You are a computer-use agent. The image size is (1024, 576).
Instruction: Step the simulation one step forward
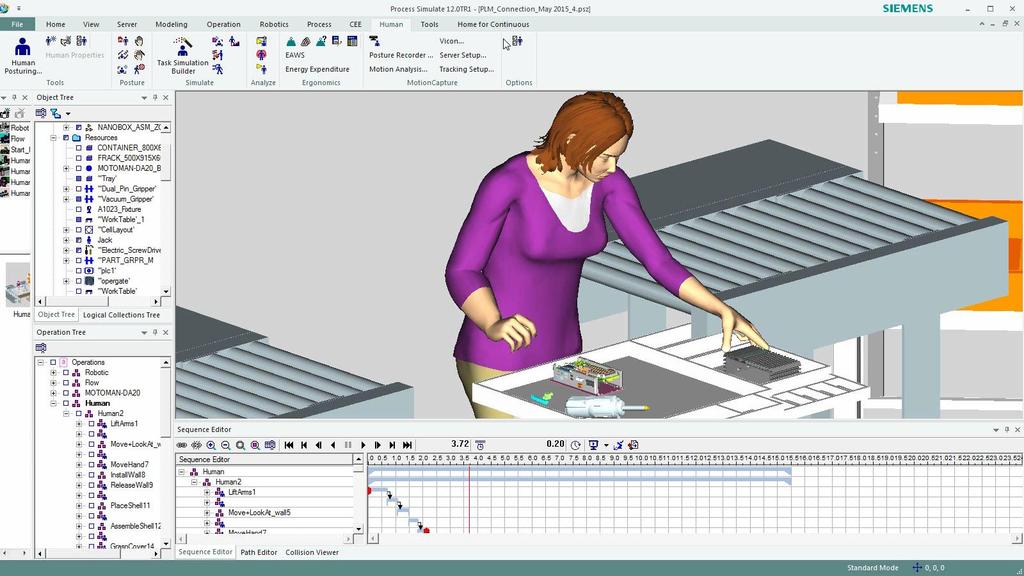pyautogui.click(x=377, y=445)
